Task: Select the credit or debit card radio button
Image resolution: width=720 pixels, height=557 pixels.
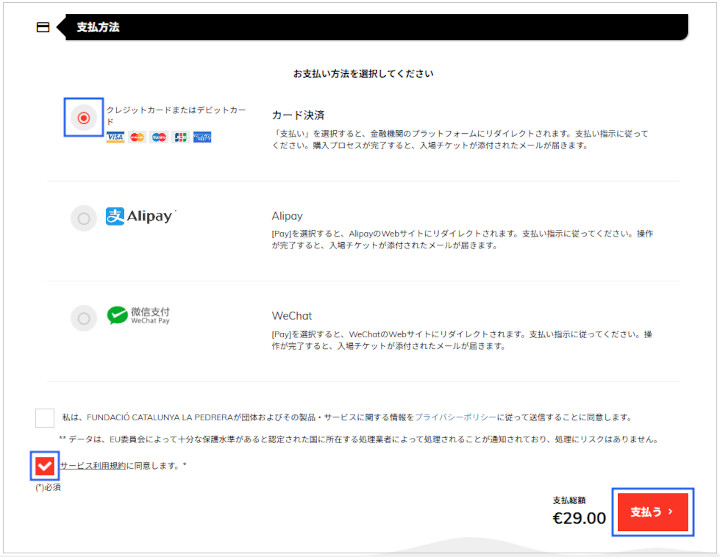Action: click(x=84, y=118)
